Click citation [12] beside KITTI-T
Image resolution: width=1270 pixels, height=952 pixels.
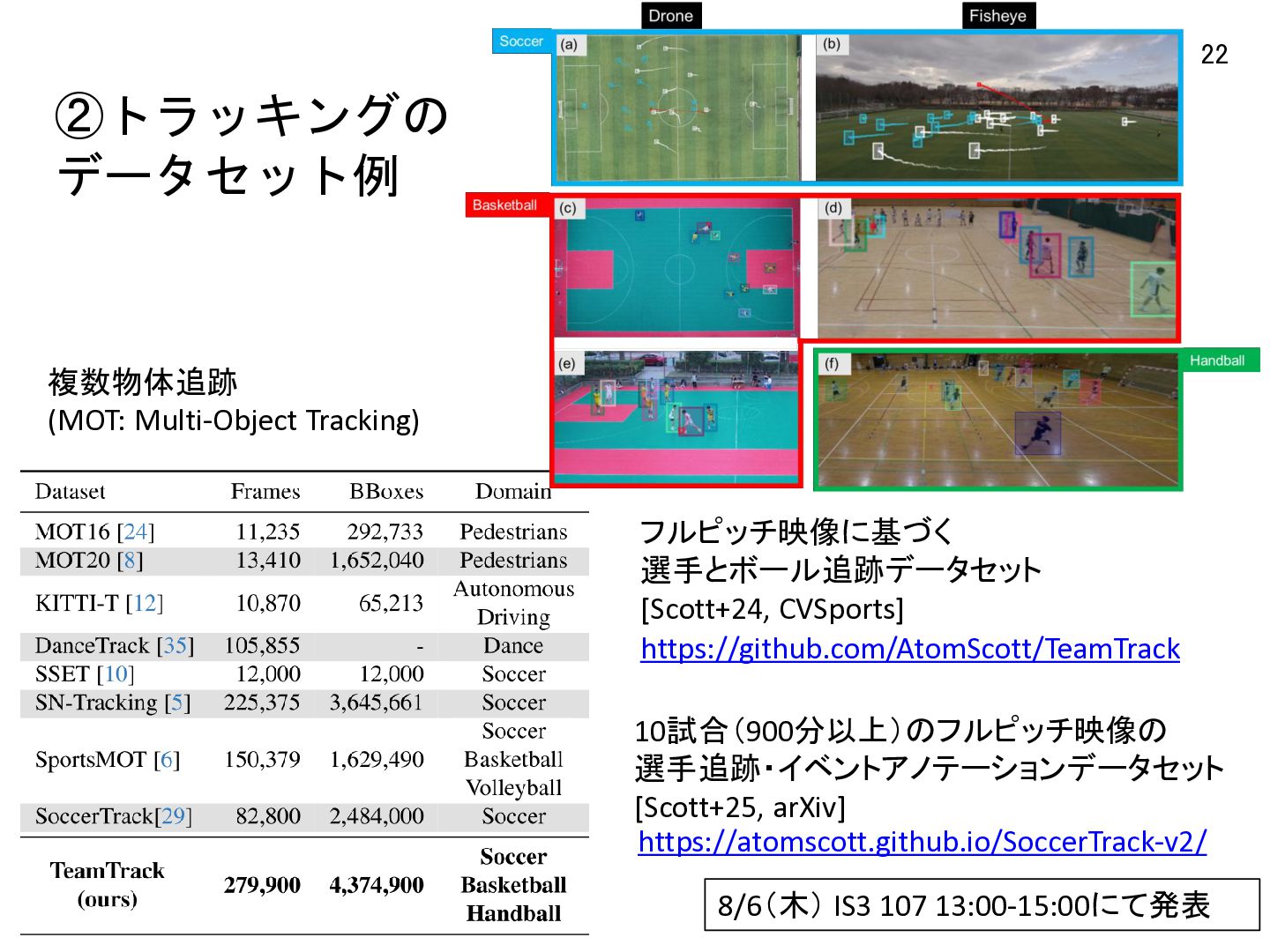point(145,603)
